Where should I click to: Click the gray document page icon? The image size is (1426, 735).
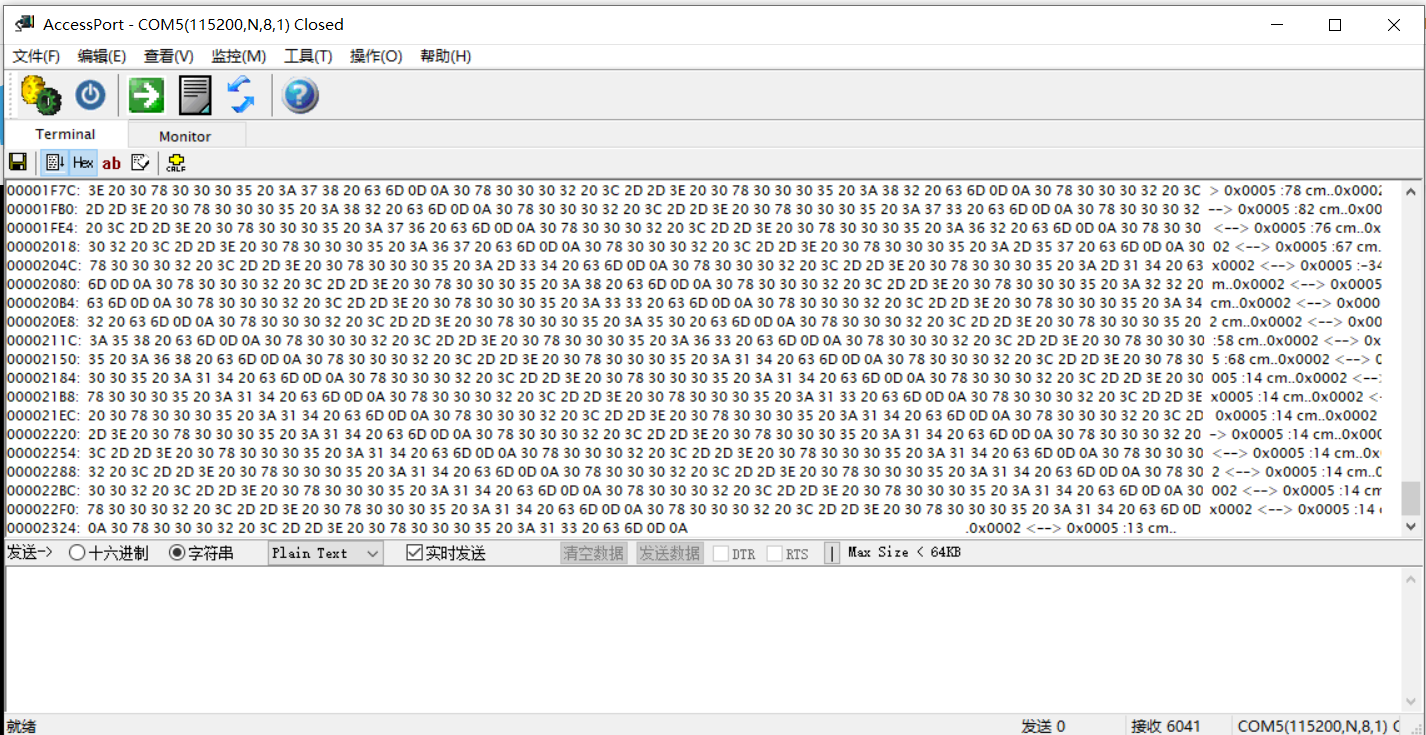[195, 96]
